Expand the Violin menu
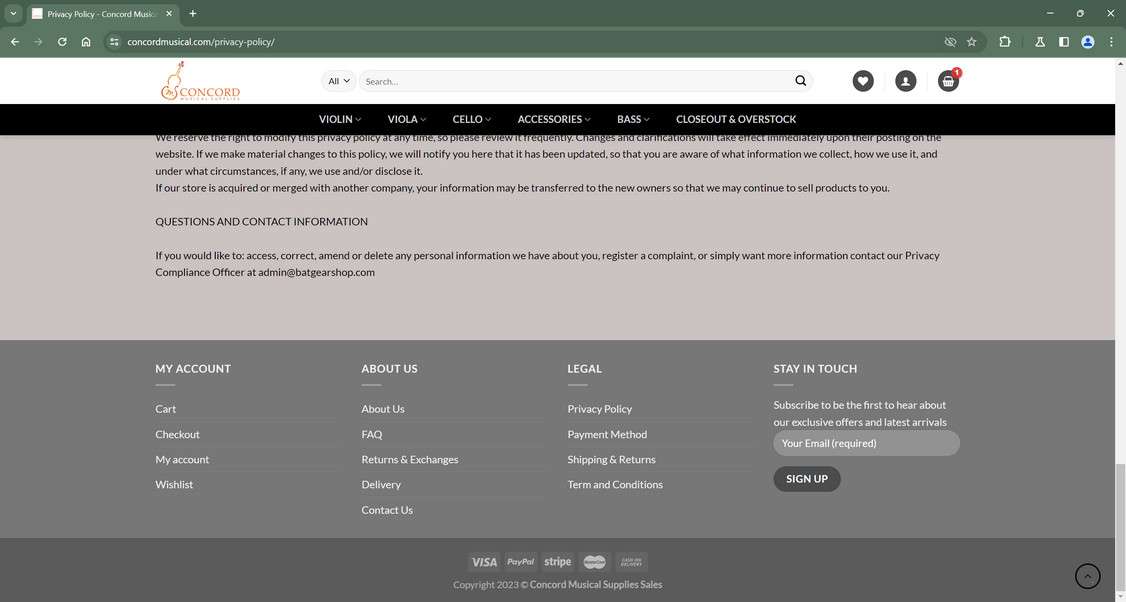Viewport: 1126px width, 602px height. coord(340,119)
